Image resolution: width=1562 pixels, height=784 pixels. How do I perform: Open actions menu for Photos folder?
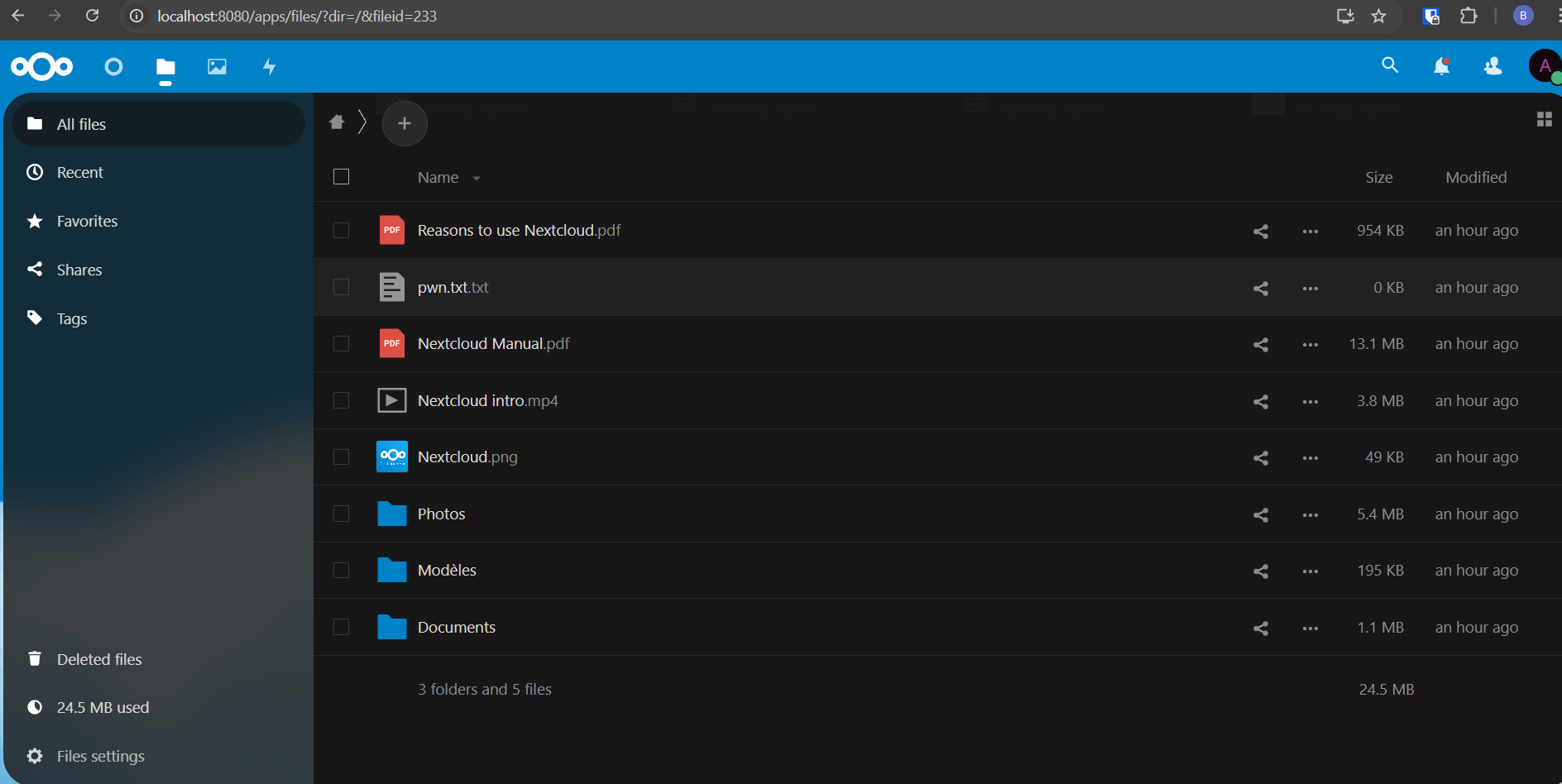pos(1310,514)
